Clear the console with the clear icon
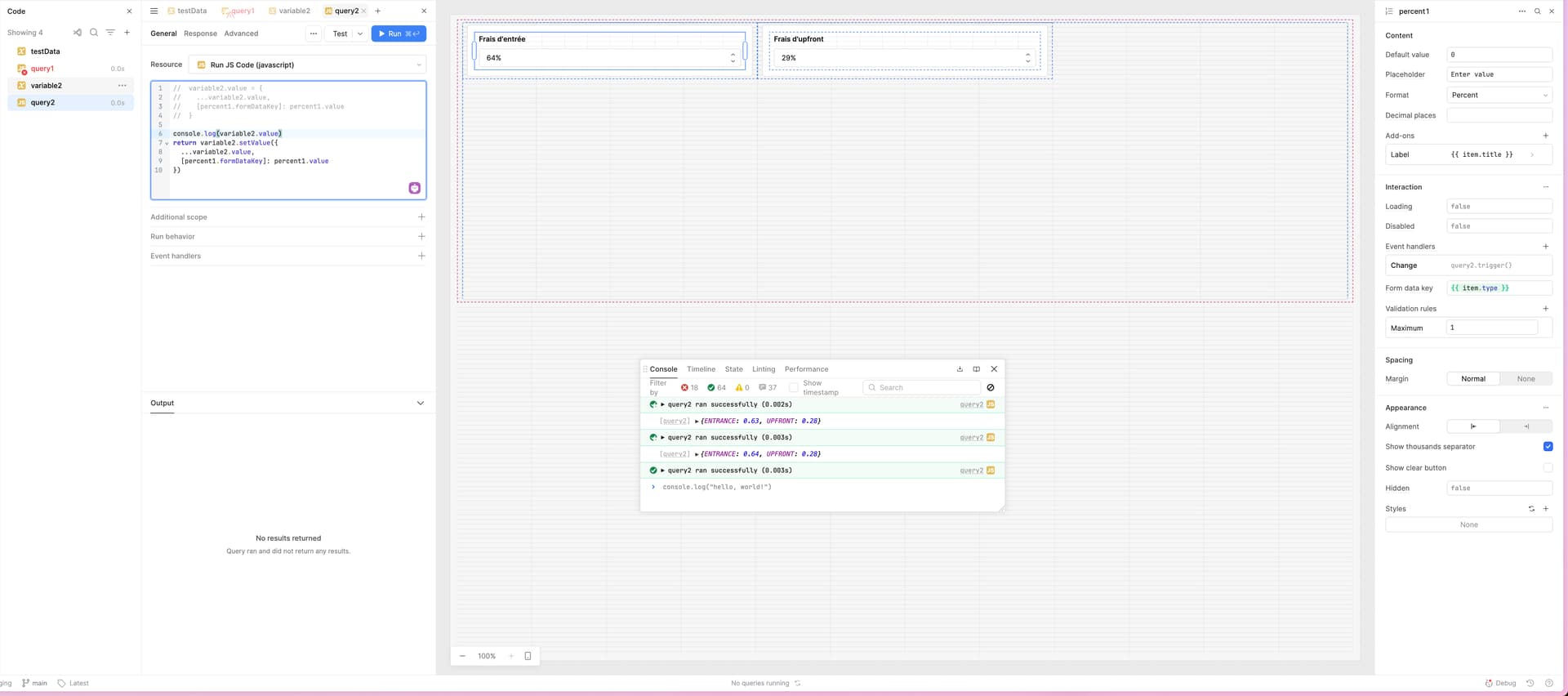The image size is (1568, 696). point(991,388)
